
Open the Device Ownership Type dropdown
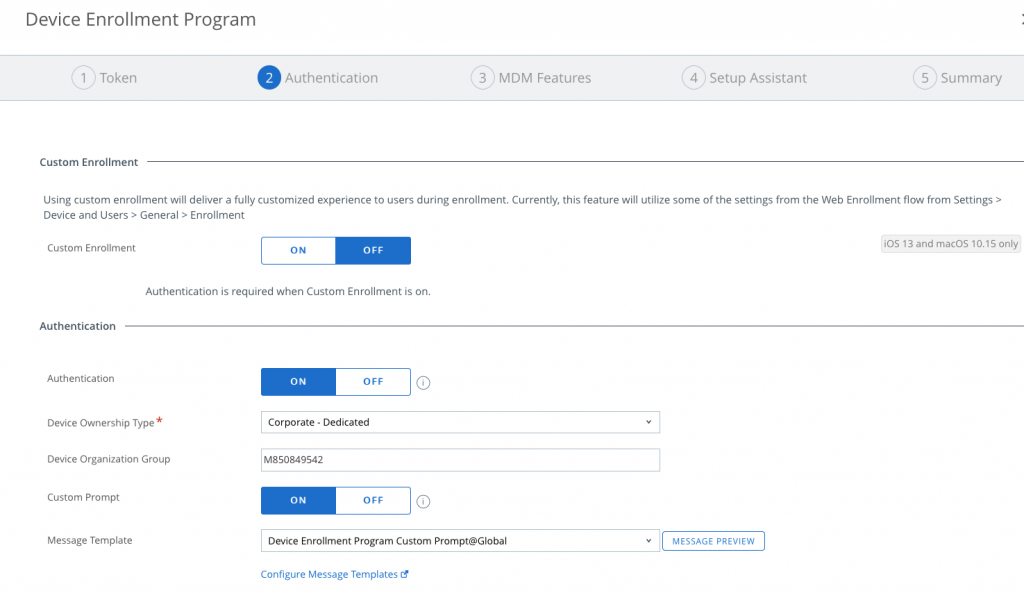pyautogui.click(x=460, y=422)
